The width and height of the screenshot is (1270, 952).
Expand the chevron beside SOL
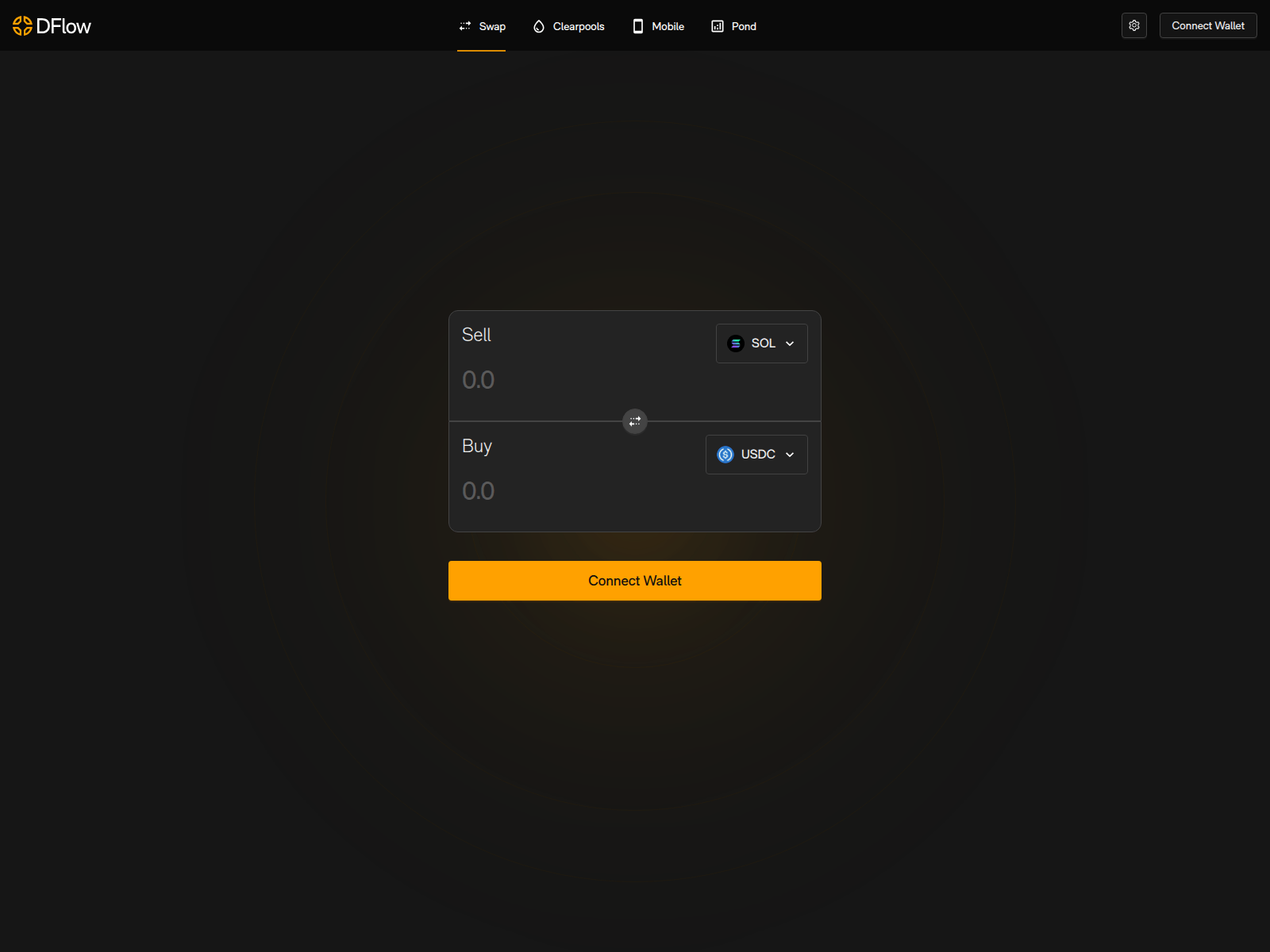[789, 343]
